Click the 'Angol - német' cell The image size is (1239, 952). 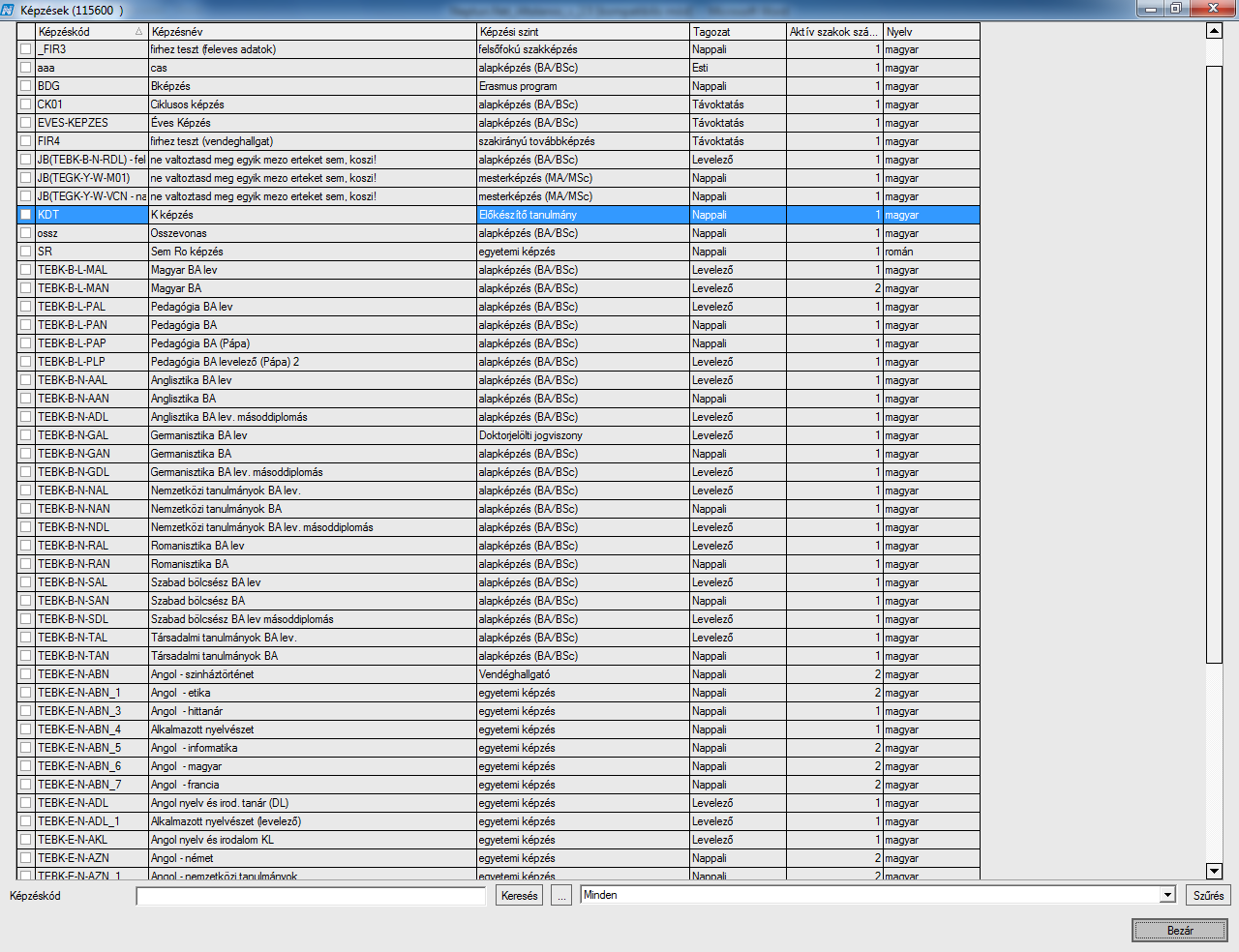(x=313, y=858)
